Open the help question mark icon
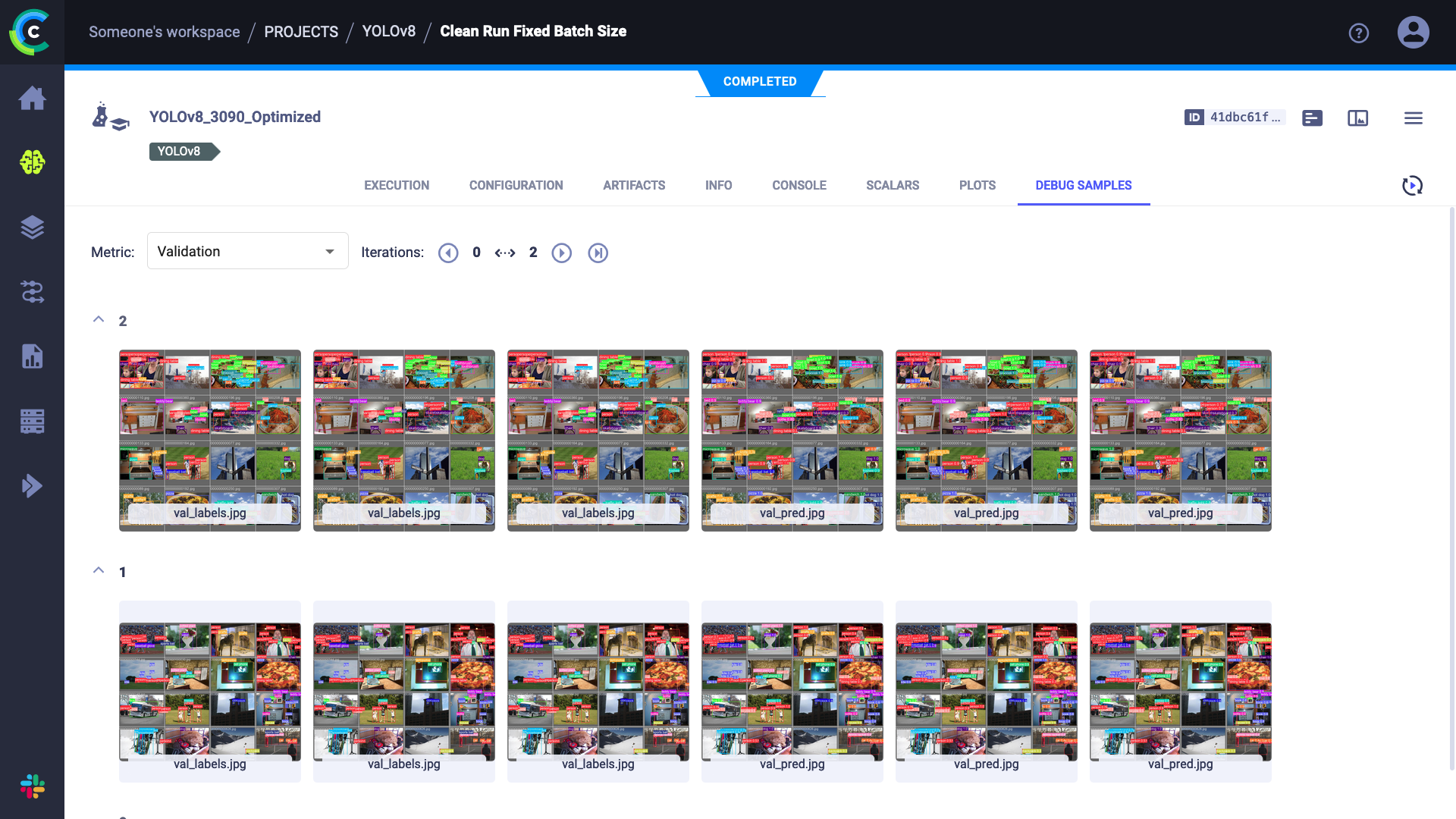1456x819 pixels. tap(1358, 33)
